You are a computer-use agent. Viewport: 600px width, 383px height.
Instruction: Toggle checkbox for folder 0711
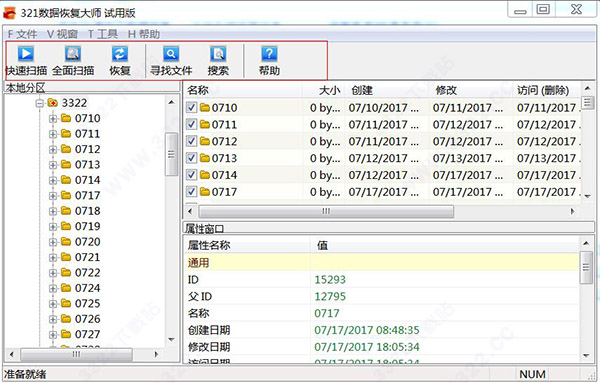pyautogui.click(x=191, y=124)
